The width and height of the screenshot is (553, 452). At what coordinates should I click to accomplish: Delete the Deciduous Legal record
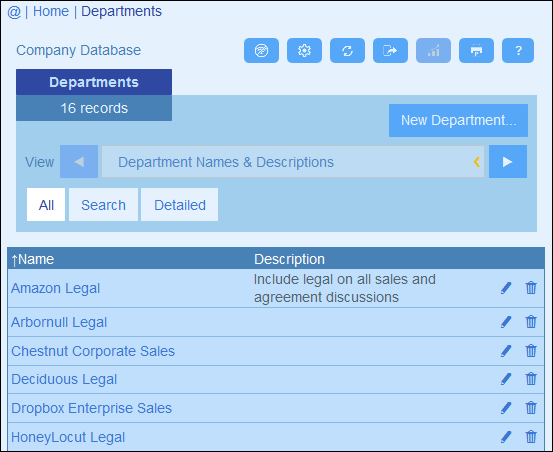[531, 379]
